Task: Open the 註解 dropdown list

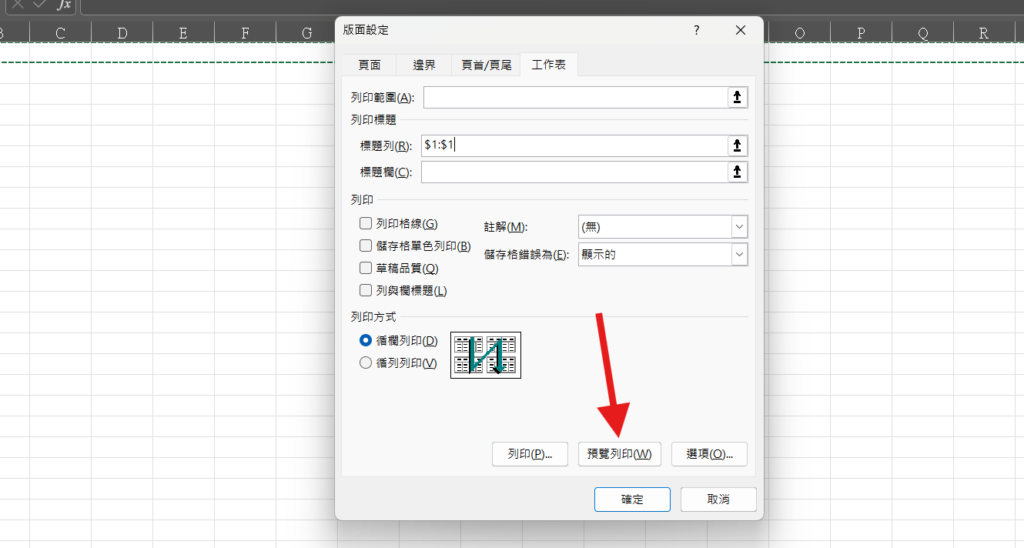Action: point(662,227)
